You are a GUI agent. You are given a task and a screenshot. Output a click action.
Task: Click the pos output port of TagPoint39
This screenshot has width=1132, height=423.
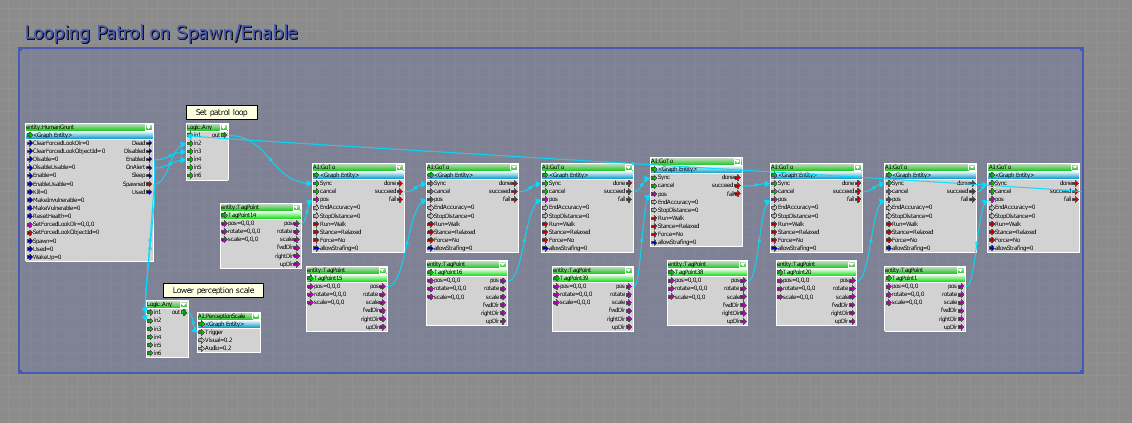630,287
